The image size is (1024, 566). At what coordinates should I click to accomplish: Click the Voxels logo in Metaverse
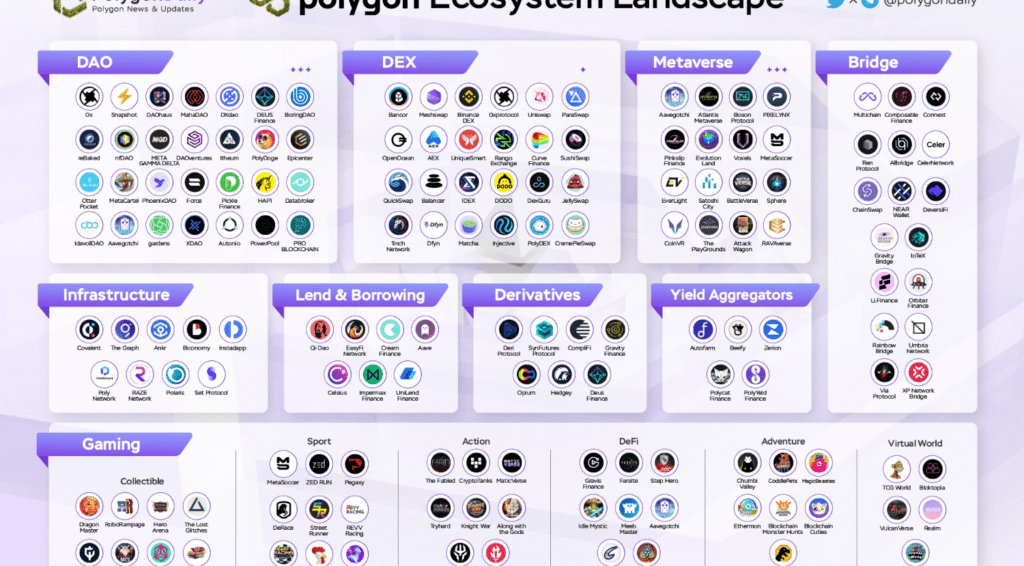[x=742, y=140]
